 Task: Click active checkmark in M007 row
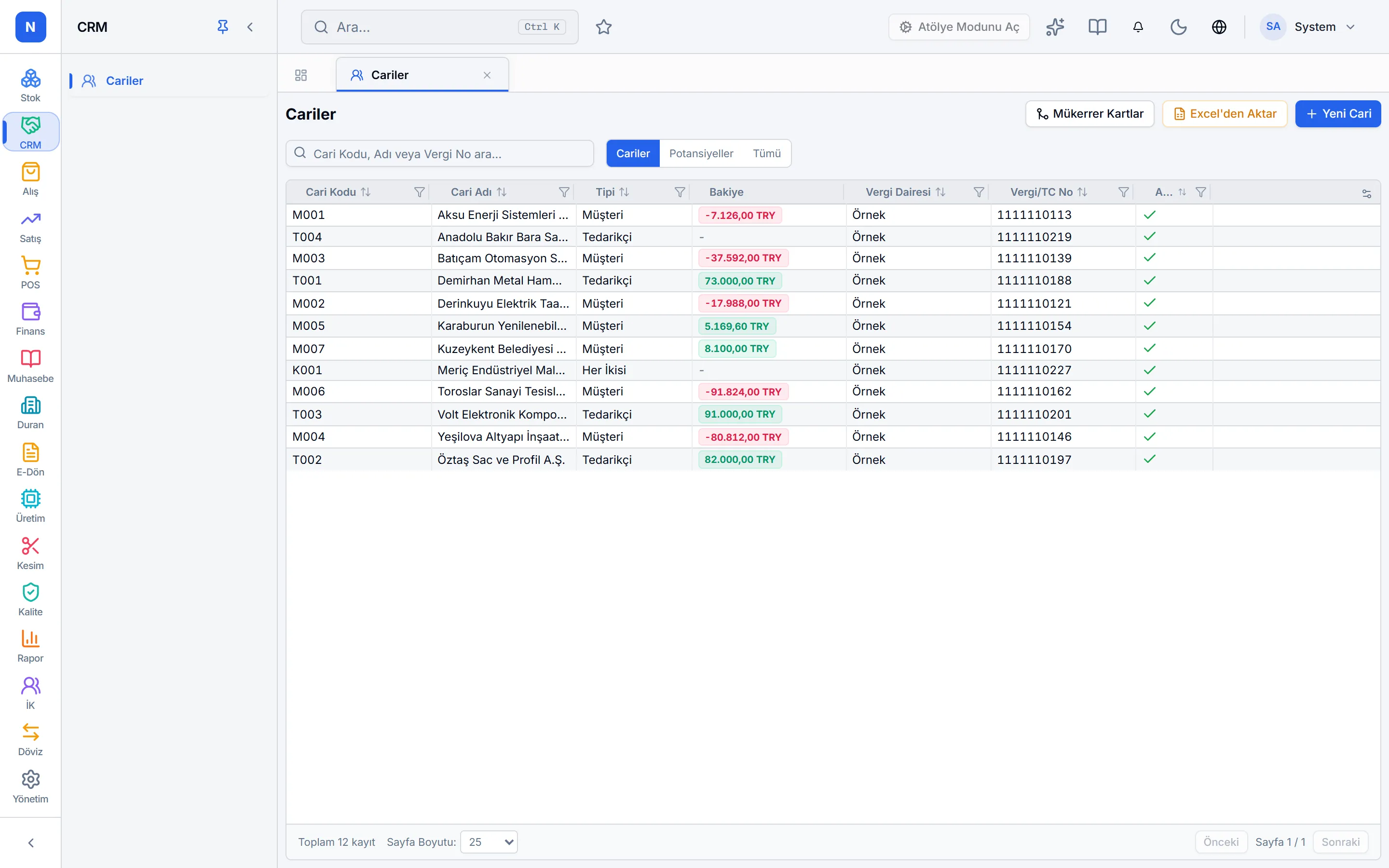click(1150, 349)
